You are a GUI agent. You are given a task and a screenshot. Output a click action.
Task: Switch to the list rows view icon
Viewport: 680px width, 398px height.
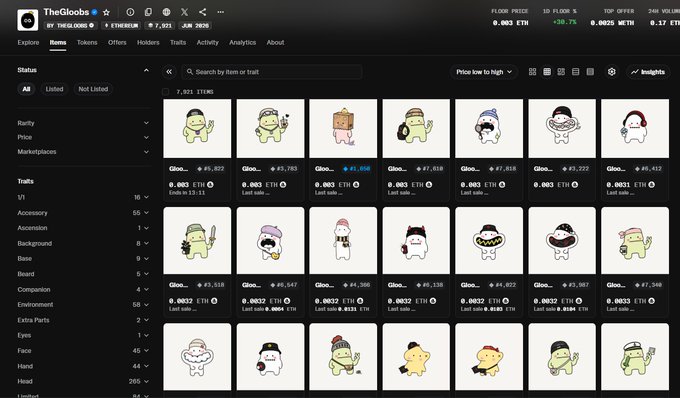coord(575,72)
